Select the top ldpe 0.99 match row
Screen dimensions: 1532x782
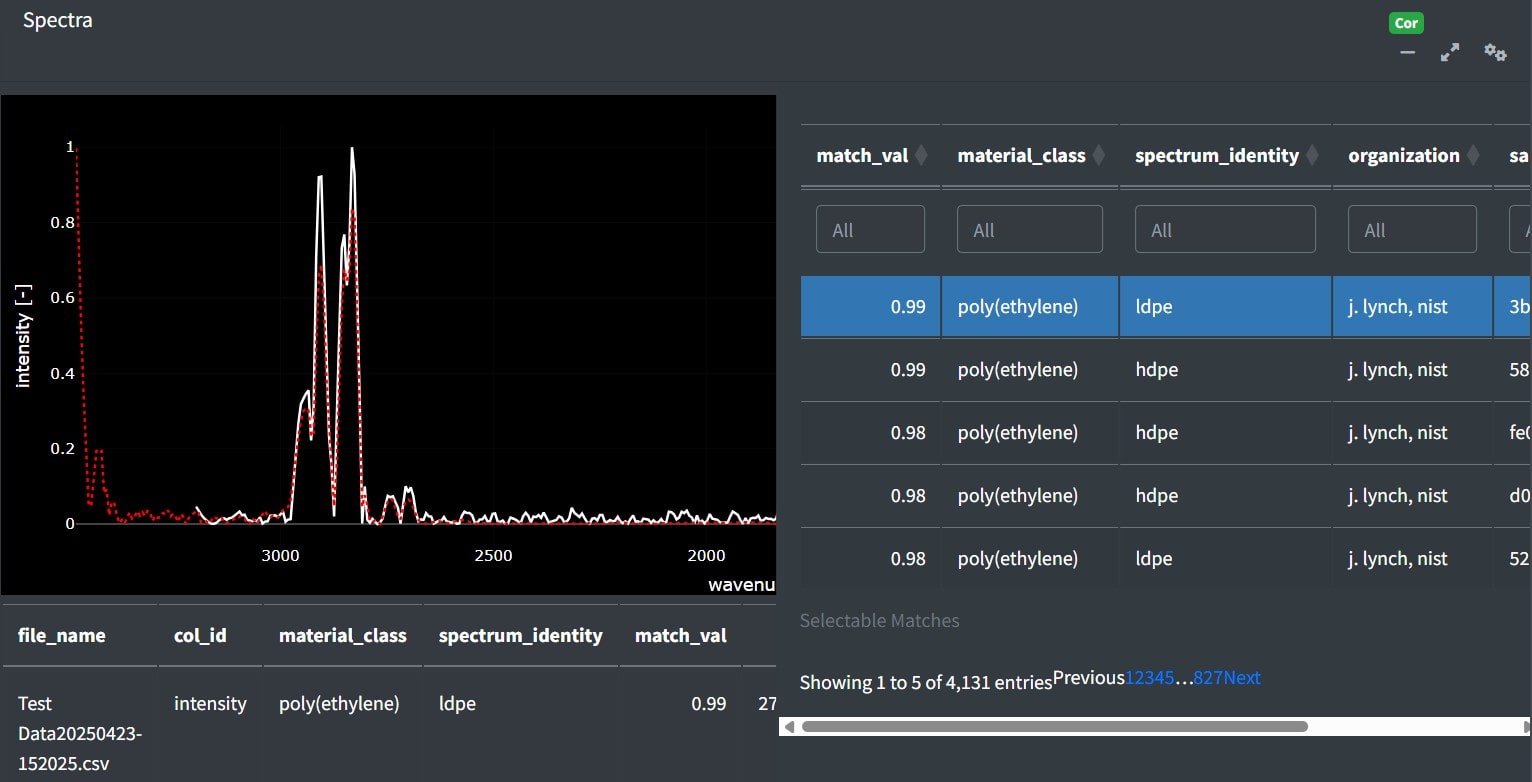click(x=1165, y=307)
